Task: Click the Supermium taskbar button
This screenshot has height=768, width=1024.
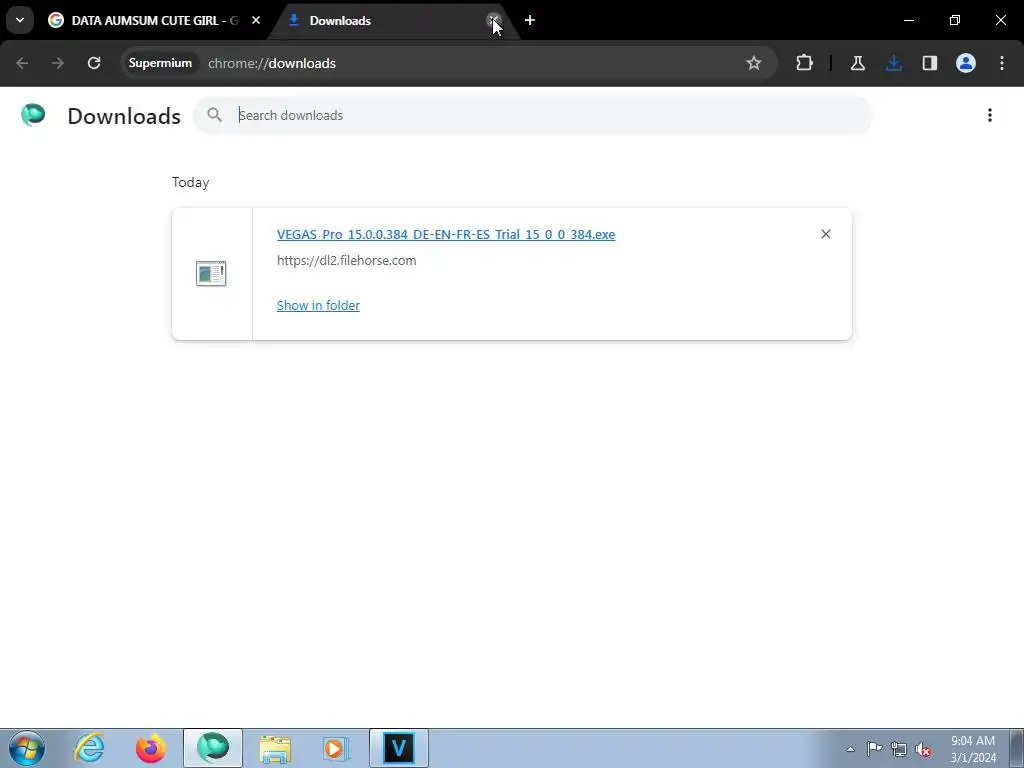Action: (213, 748)
